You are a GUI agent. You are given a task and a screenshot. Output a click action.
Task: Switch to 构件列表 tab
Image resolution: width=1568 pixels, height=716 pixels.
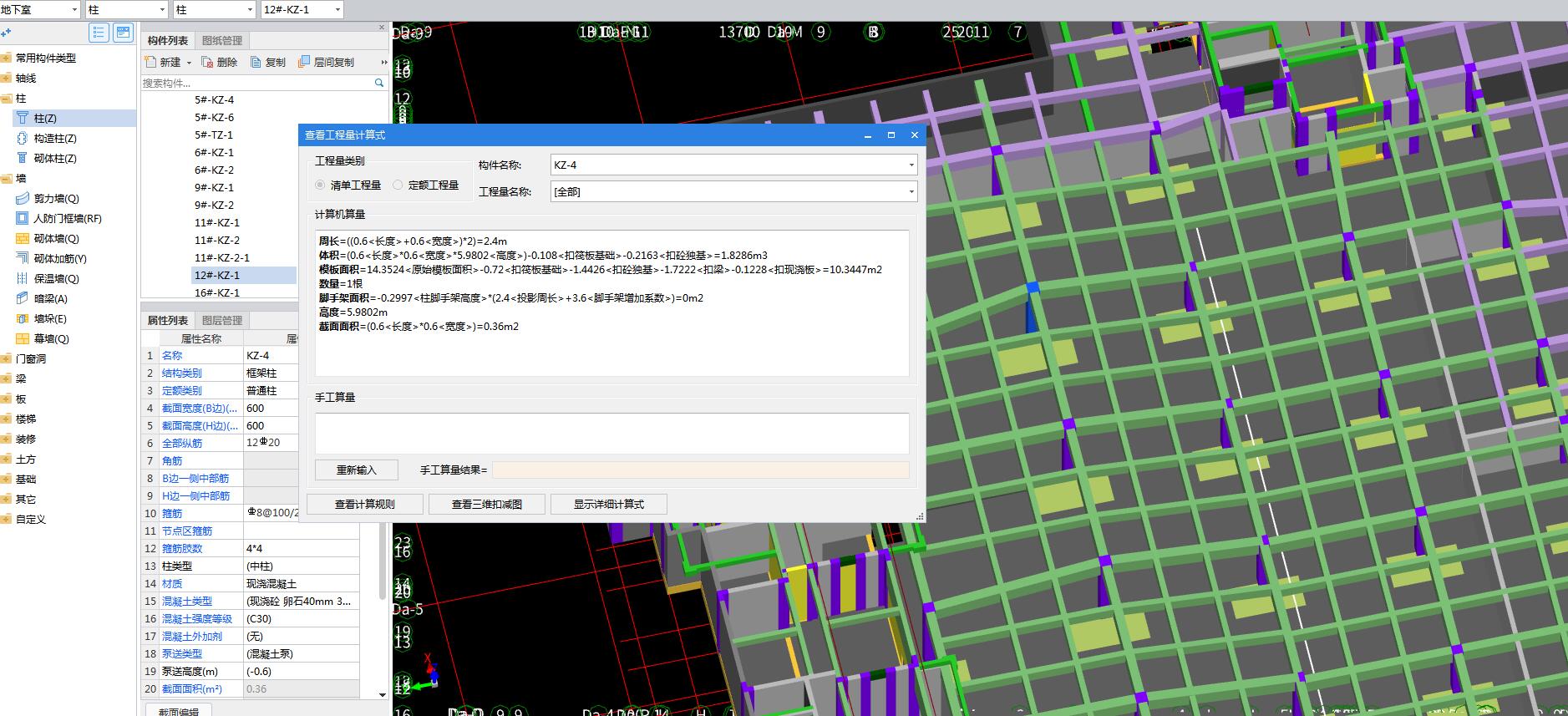pyautogui.click(x=168, y=40)
